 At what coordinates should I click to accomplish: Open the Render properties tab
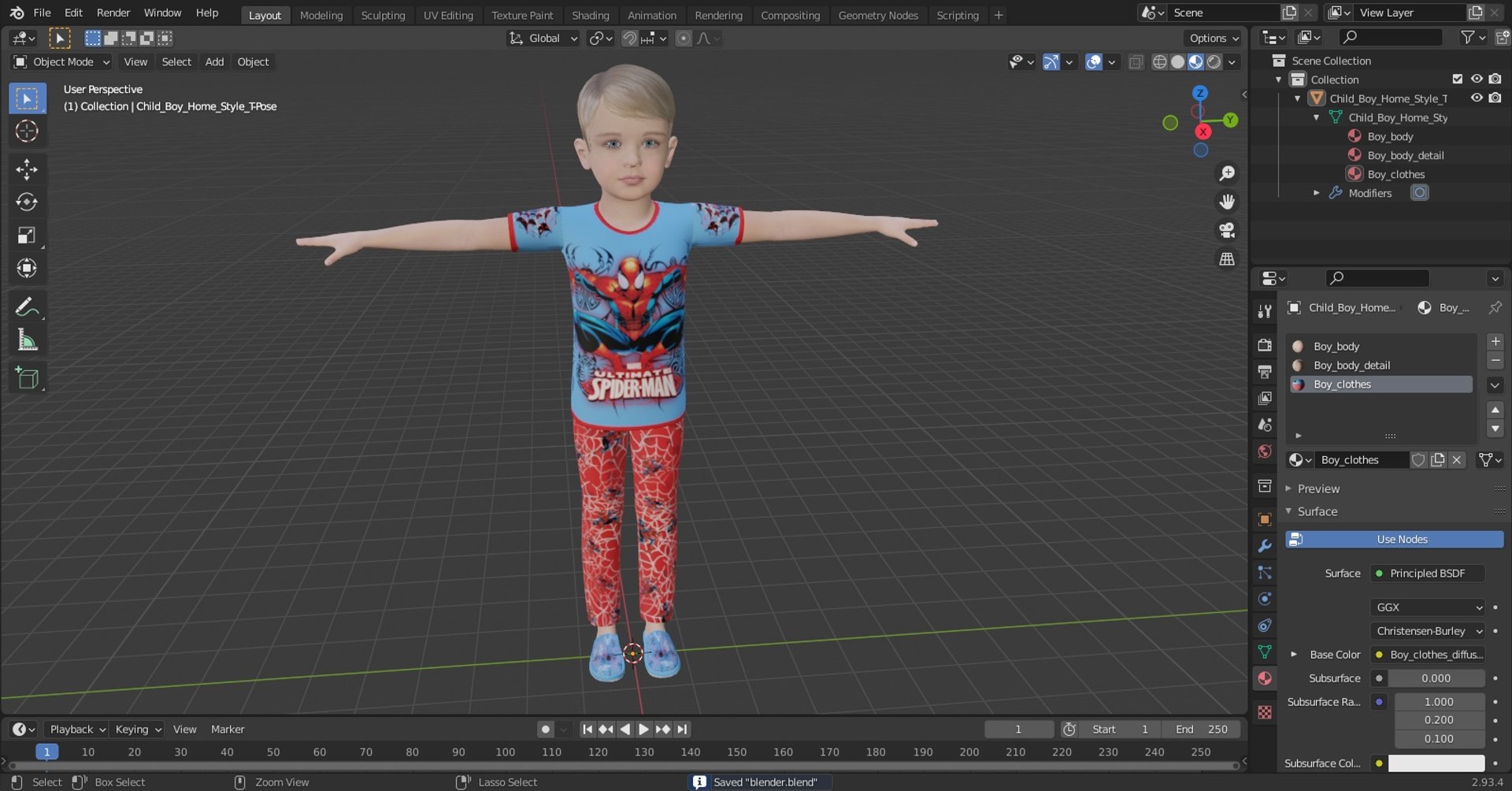[x=1265, y=345]
